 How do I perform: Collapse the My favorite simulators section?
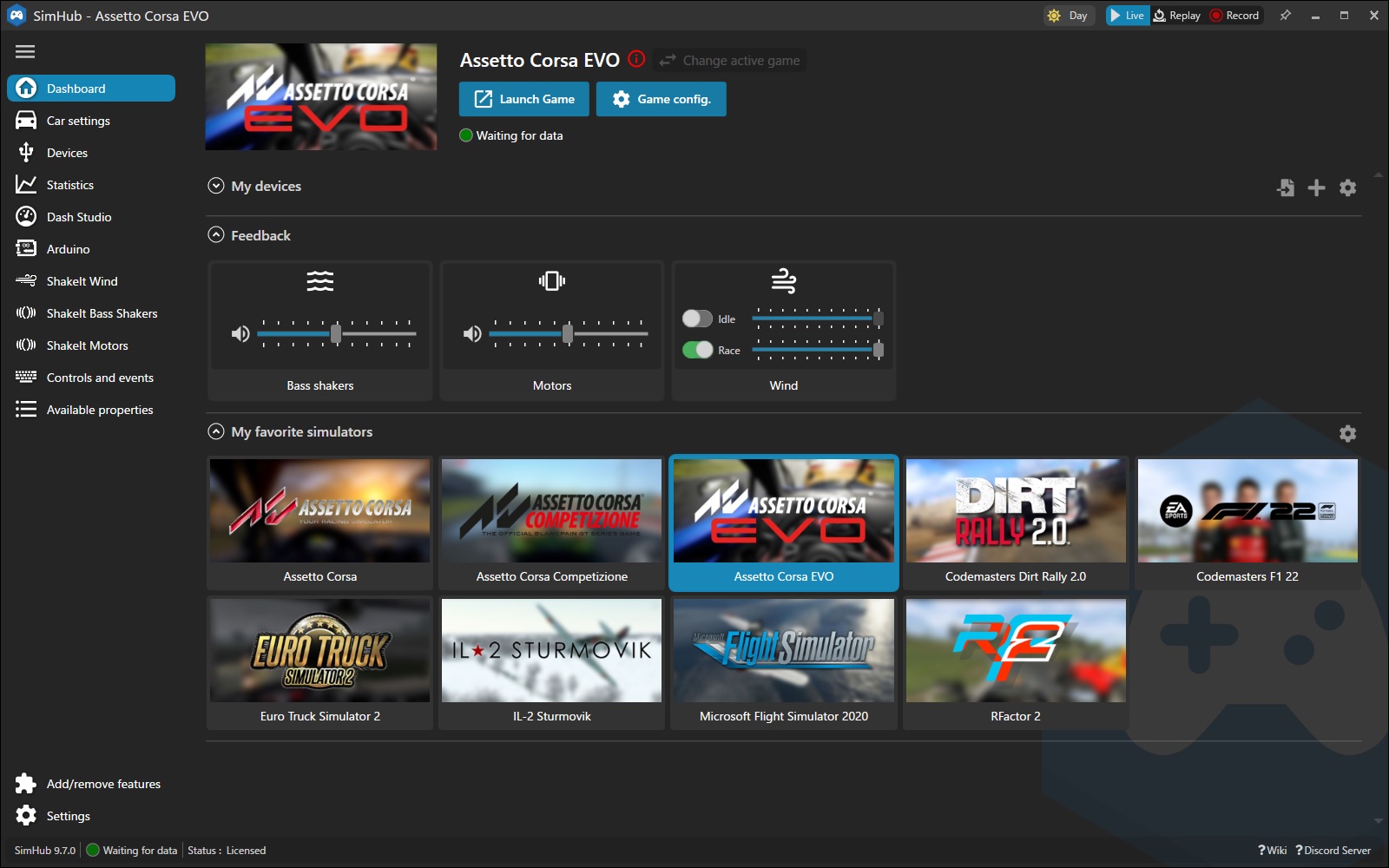coord(216,431)
